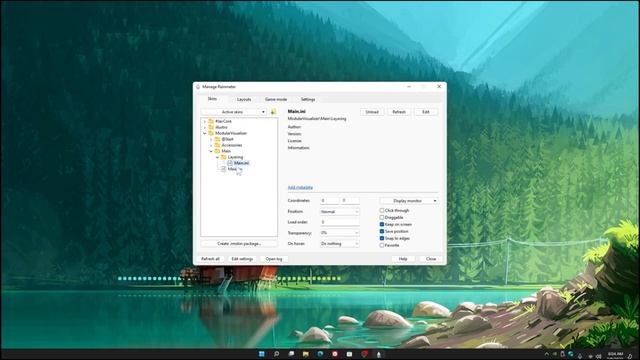
Task: Click the Rainmeter droplet icon on the taskbar
Action: pyautogui.click(x=379, y=354)
